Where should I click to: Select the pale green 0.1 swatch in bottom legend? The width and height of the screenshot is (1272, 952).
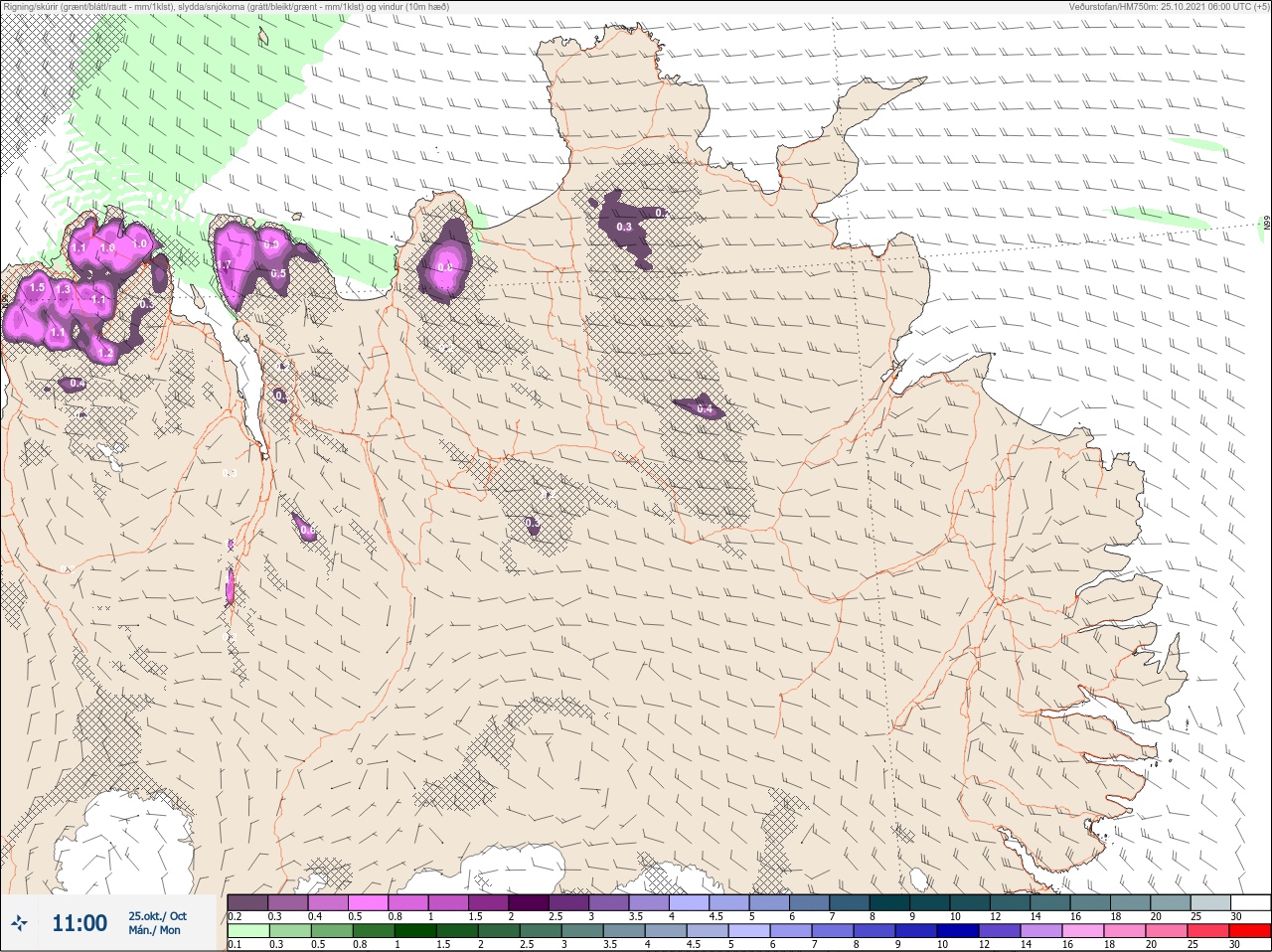pos(247,931)
